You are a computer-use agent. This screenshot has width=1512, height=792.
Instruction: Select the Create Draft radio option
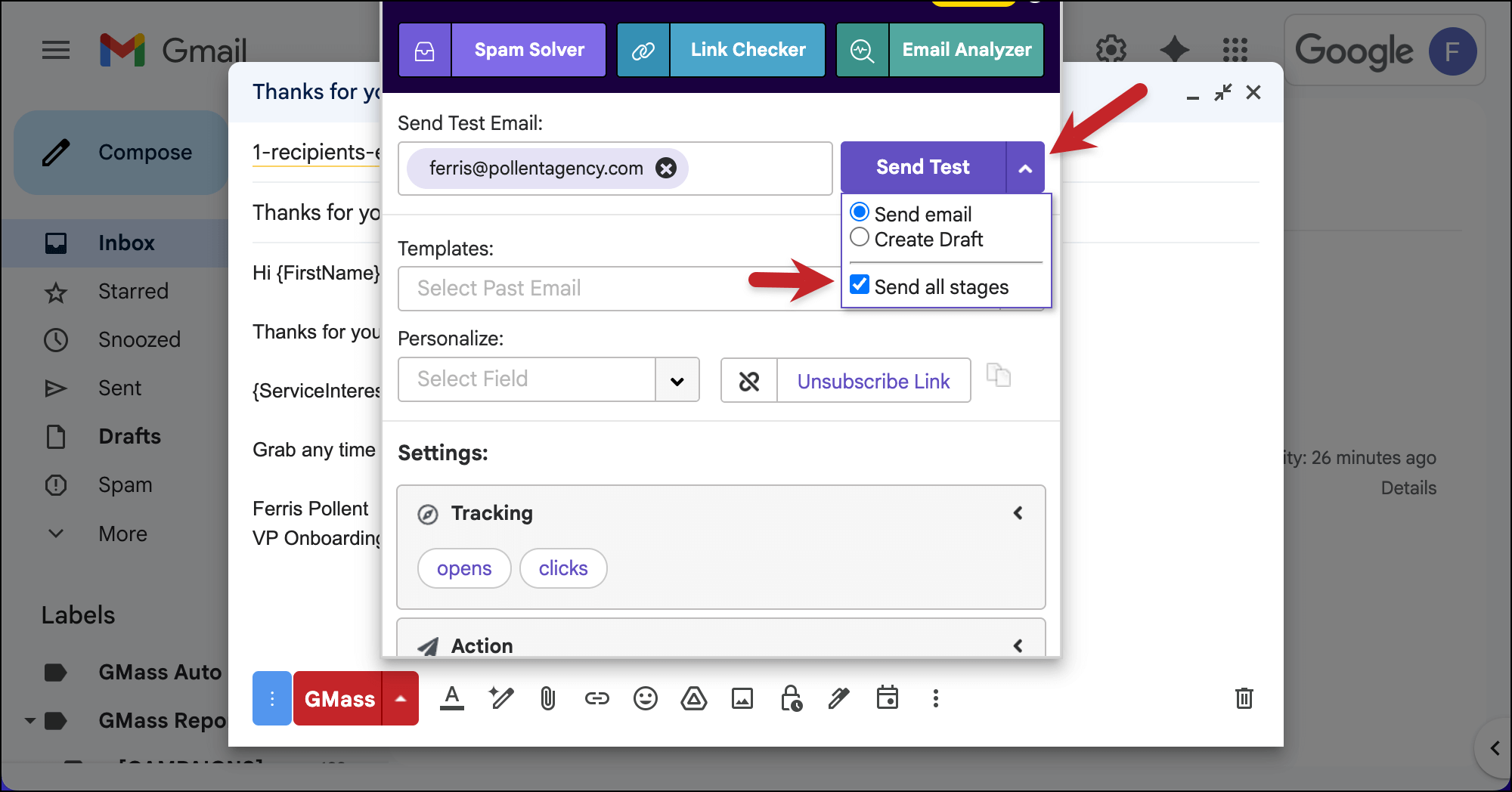860,238
